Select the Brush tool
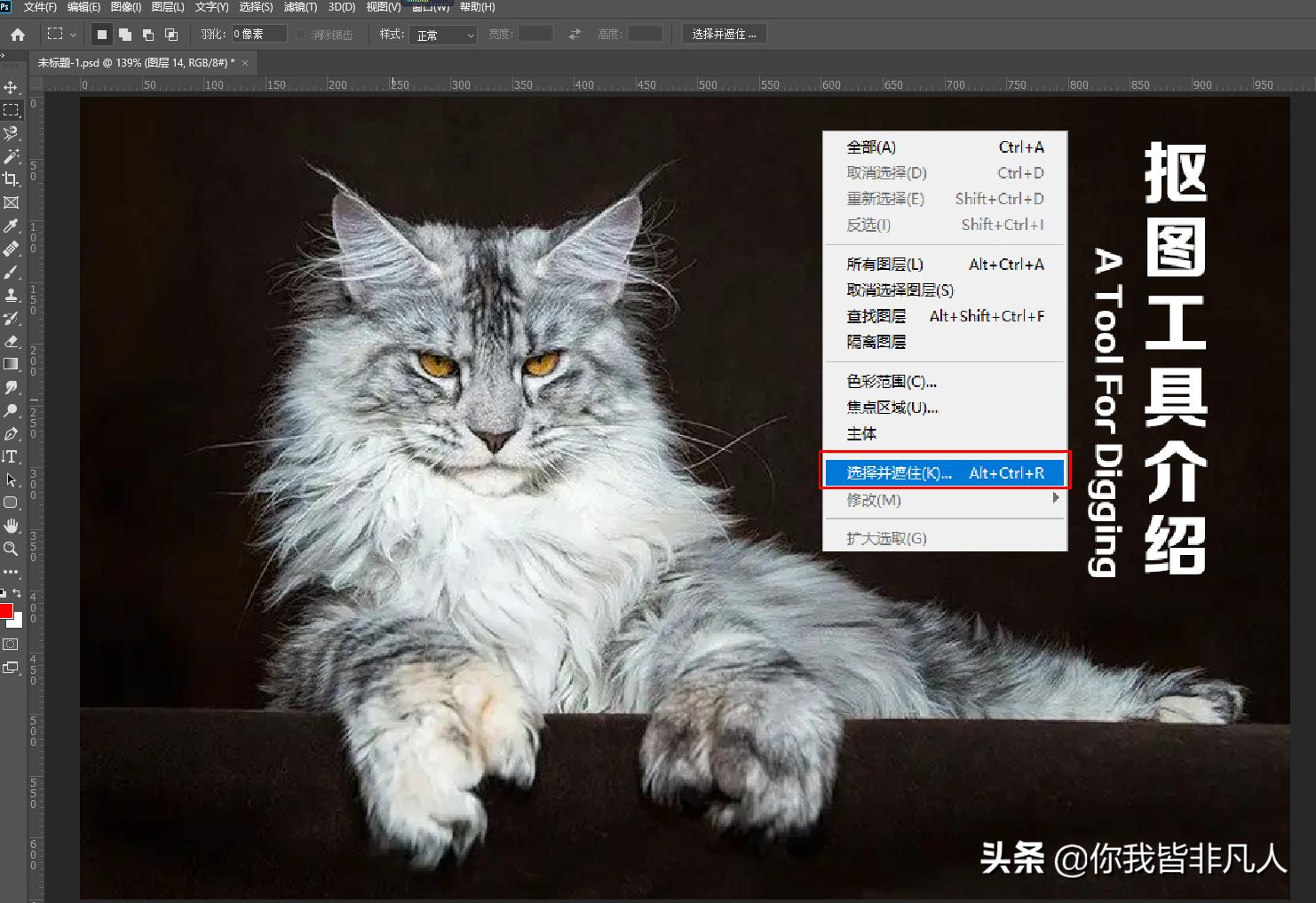Viewport: 1316px width, 903px height. coord(12,272)
